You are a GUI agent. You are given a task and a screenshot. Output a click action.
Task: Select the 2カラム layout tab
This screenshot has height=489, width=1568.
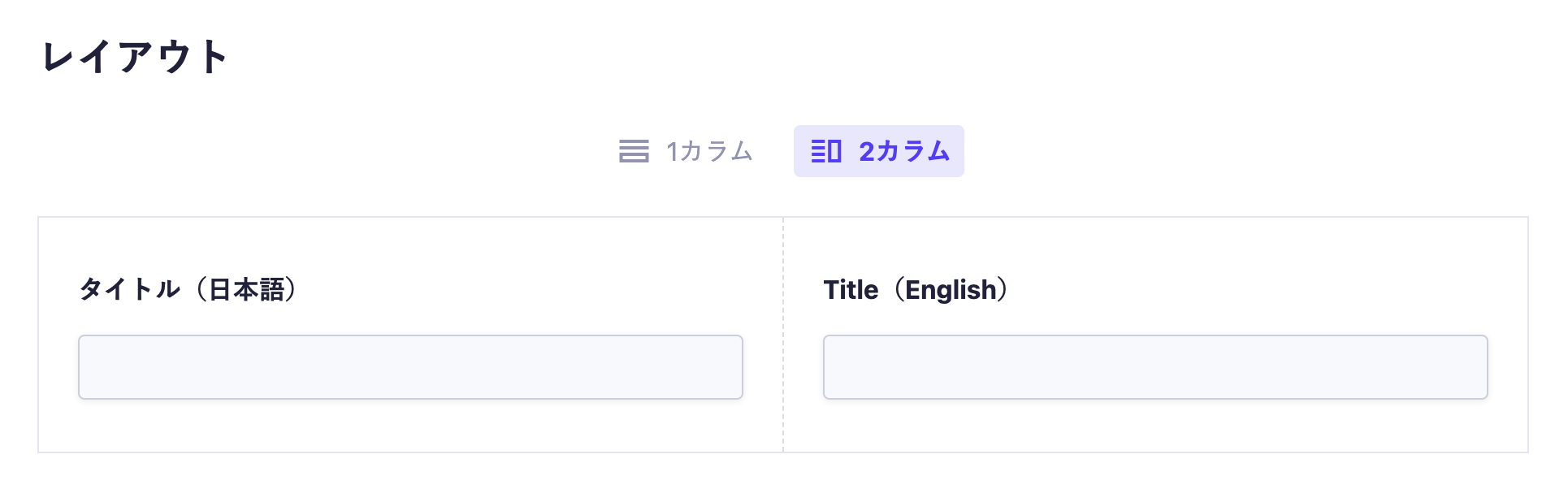point(878,151)
